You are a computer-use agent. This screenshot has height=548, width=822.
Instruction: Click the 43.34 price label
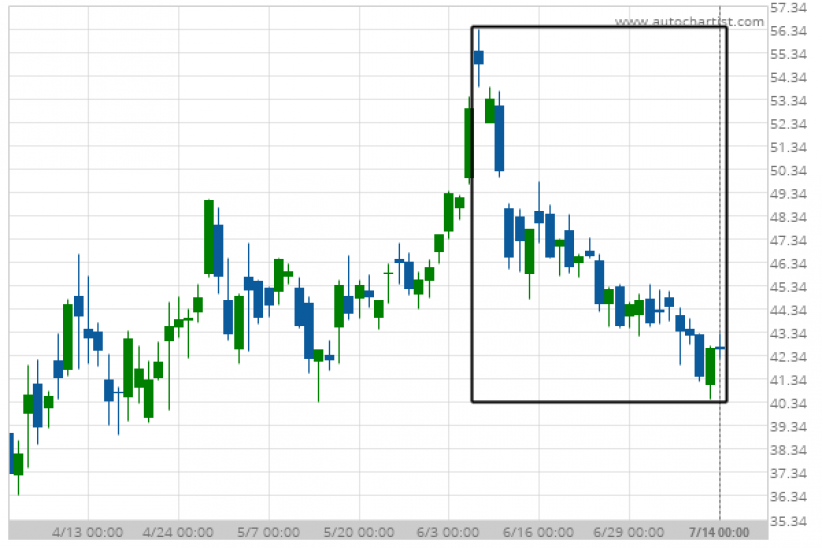(788, 334)
